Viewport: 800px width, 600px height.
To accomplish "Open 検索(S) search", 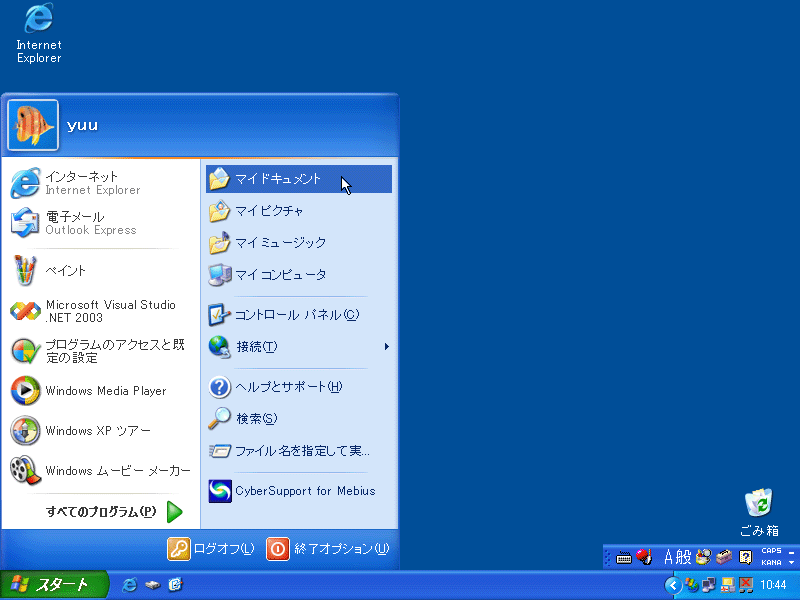I will click(x=299, y=419).
